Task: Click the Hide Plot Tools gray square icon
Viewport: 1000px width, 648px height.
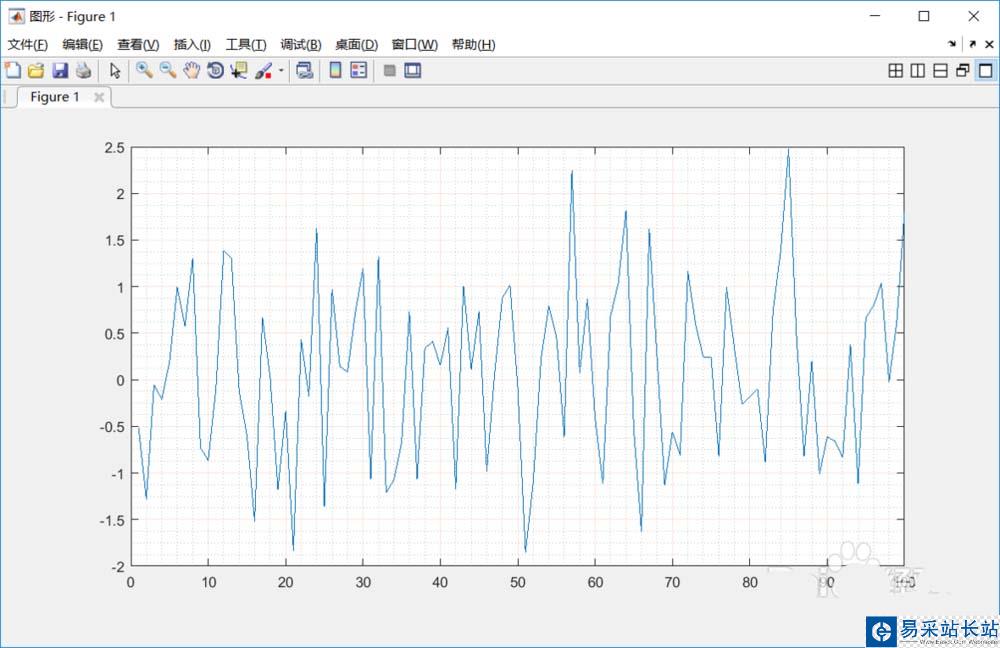Action: (390, 70)
